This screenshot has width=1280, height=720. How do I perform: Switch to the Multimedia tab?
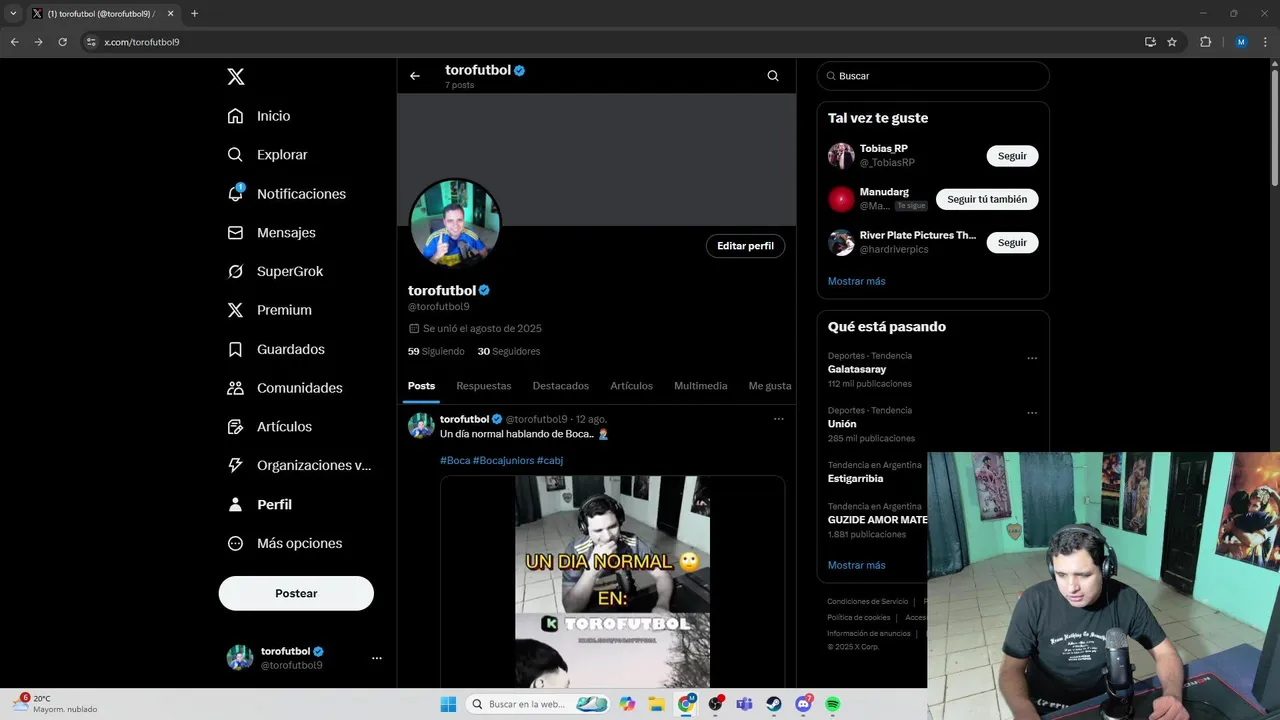click(x=701, y=386)
